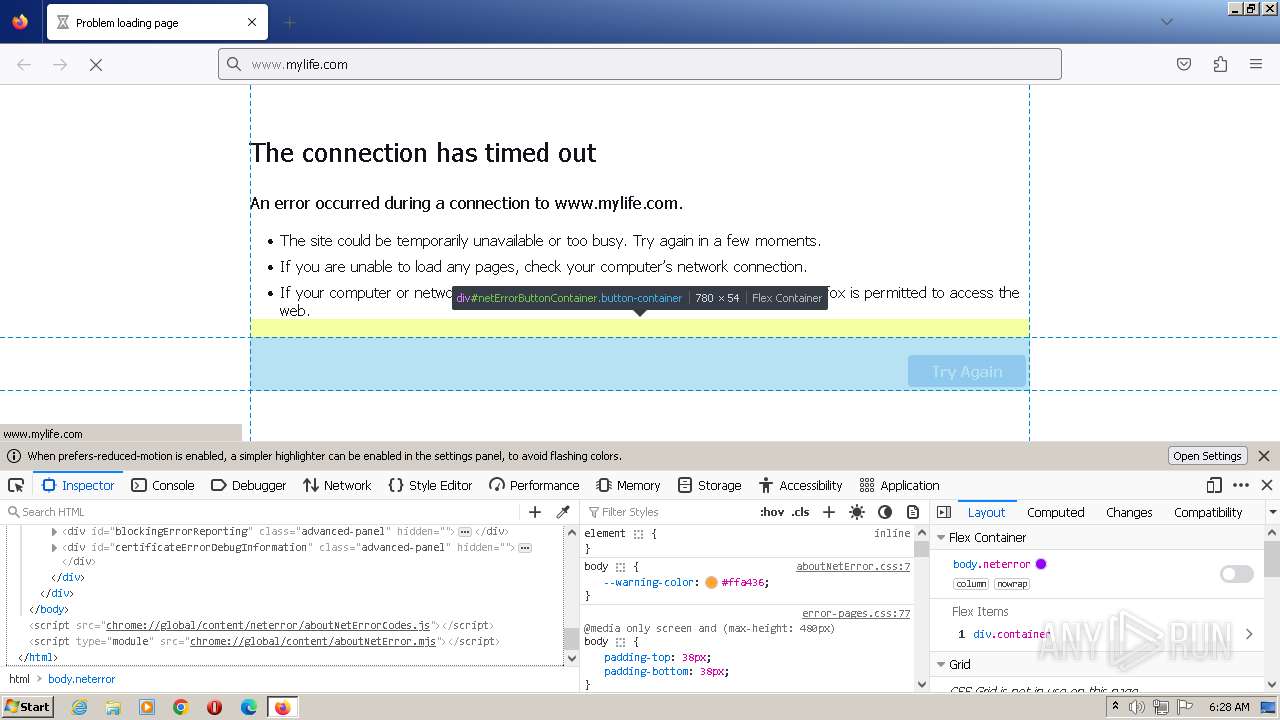Open the Windows Start menu
Screen dimensions: 1280x720
pyautogui.click(x=27, y=706)
